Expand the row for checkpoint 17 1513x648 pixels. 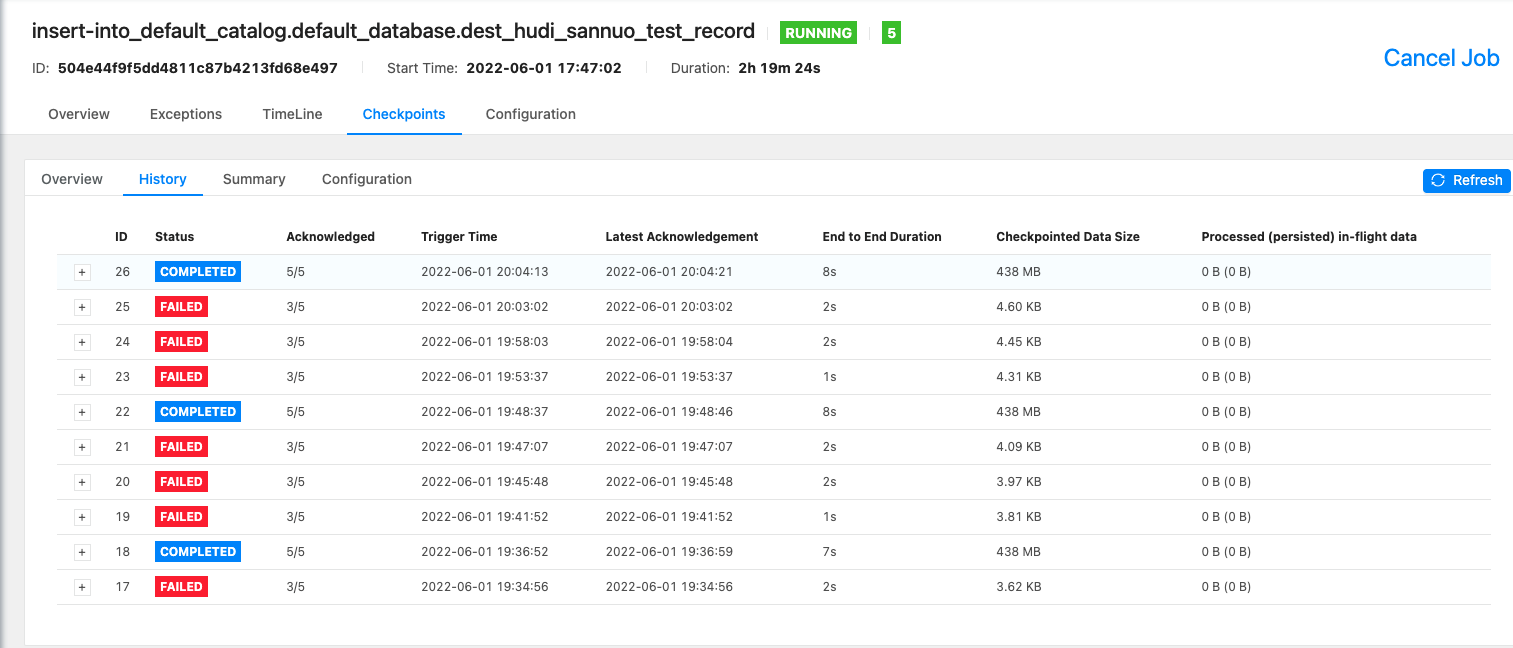point(82,587)
